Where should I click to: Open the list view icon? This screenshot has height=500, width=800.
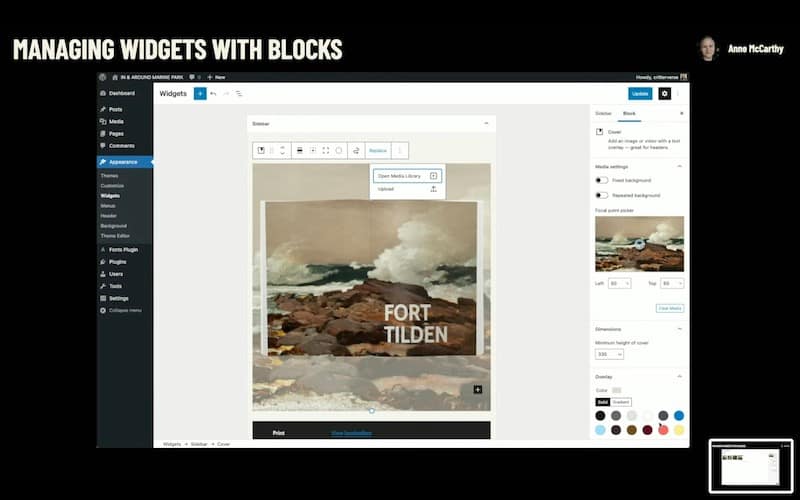tap(239, 93)
